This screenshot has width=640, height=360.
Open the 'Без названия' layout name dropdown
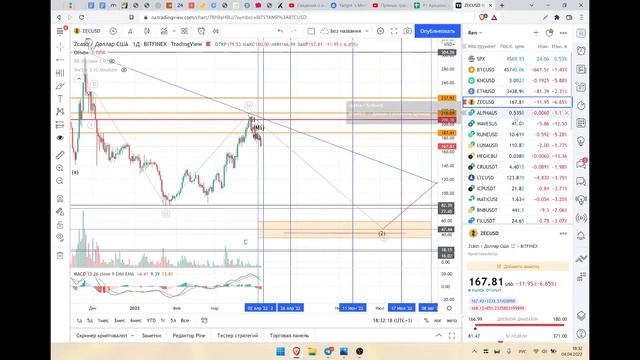[x=345, y=31]
